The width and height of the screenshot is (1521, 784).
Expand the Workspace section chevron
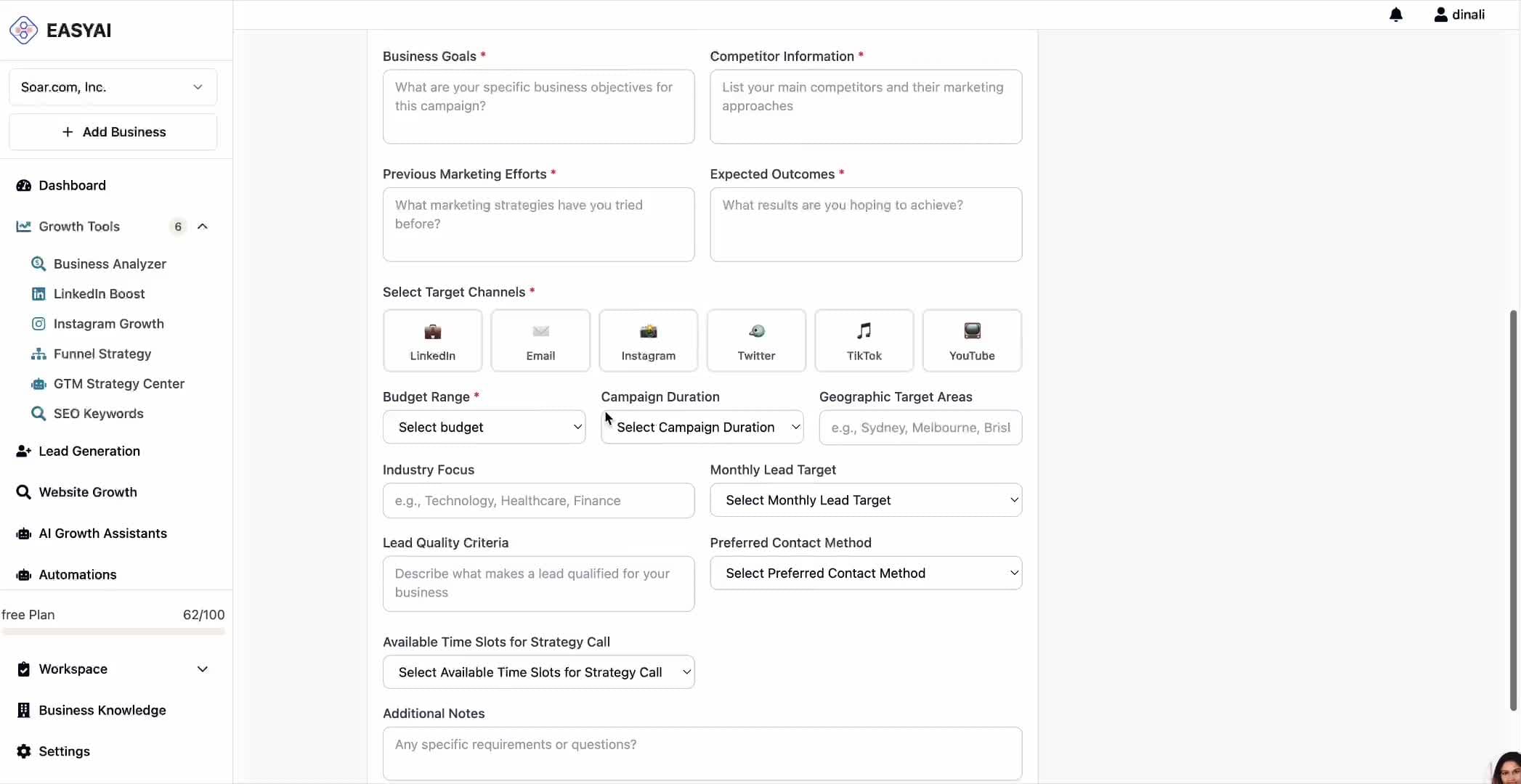[x=203, y=669]
